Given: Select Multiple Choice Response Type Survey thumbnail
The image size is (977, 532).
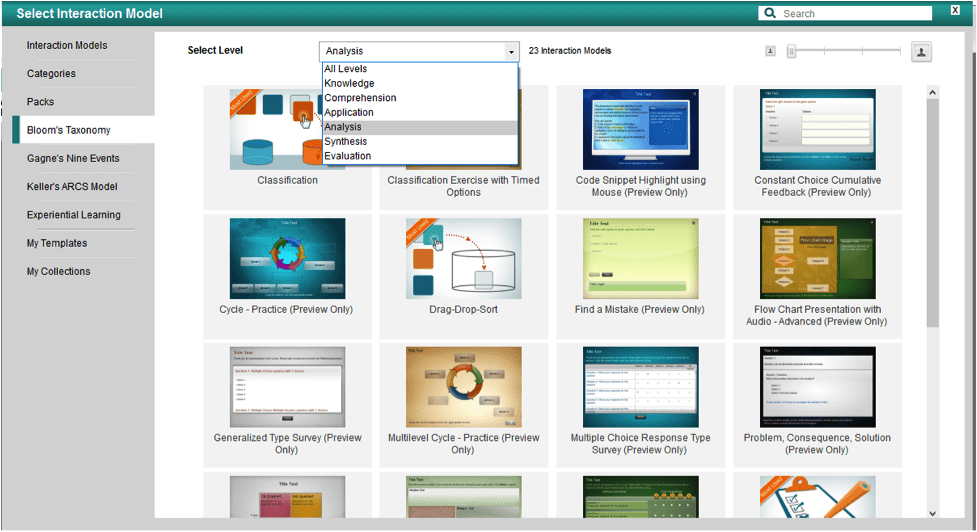Looking at the screenshot, I should click(x=641, y=387).
